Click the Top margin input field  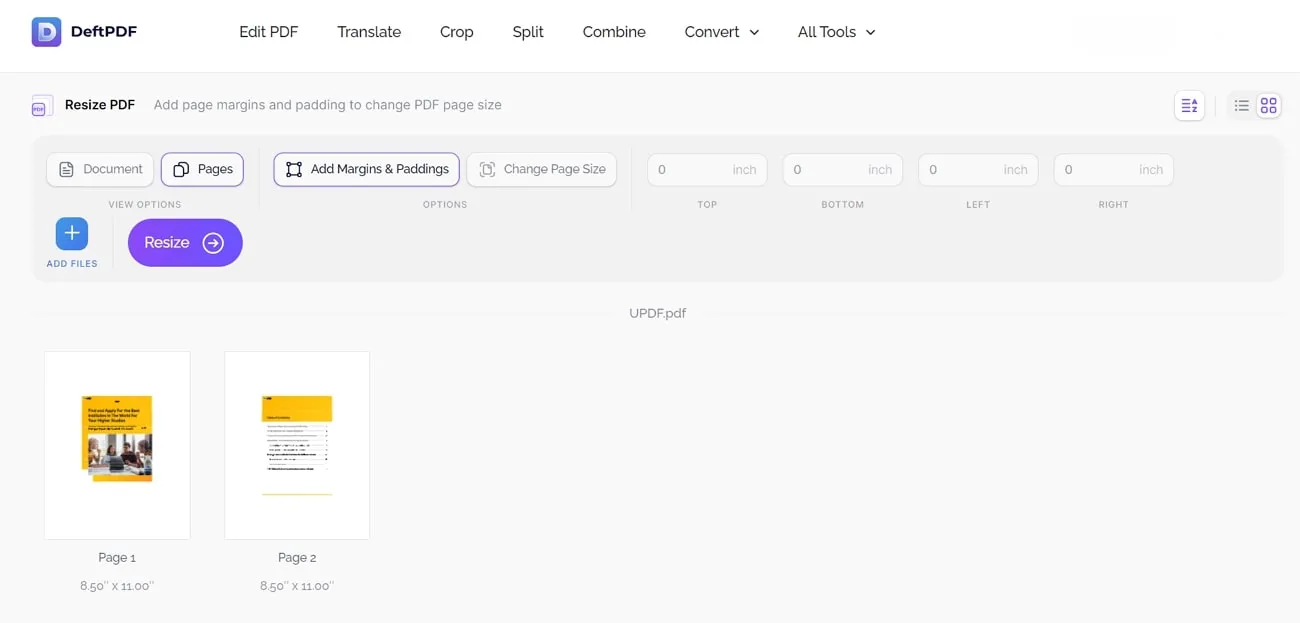[x=707, y=170]
